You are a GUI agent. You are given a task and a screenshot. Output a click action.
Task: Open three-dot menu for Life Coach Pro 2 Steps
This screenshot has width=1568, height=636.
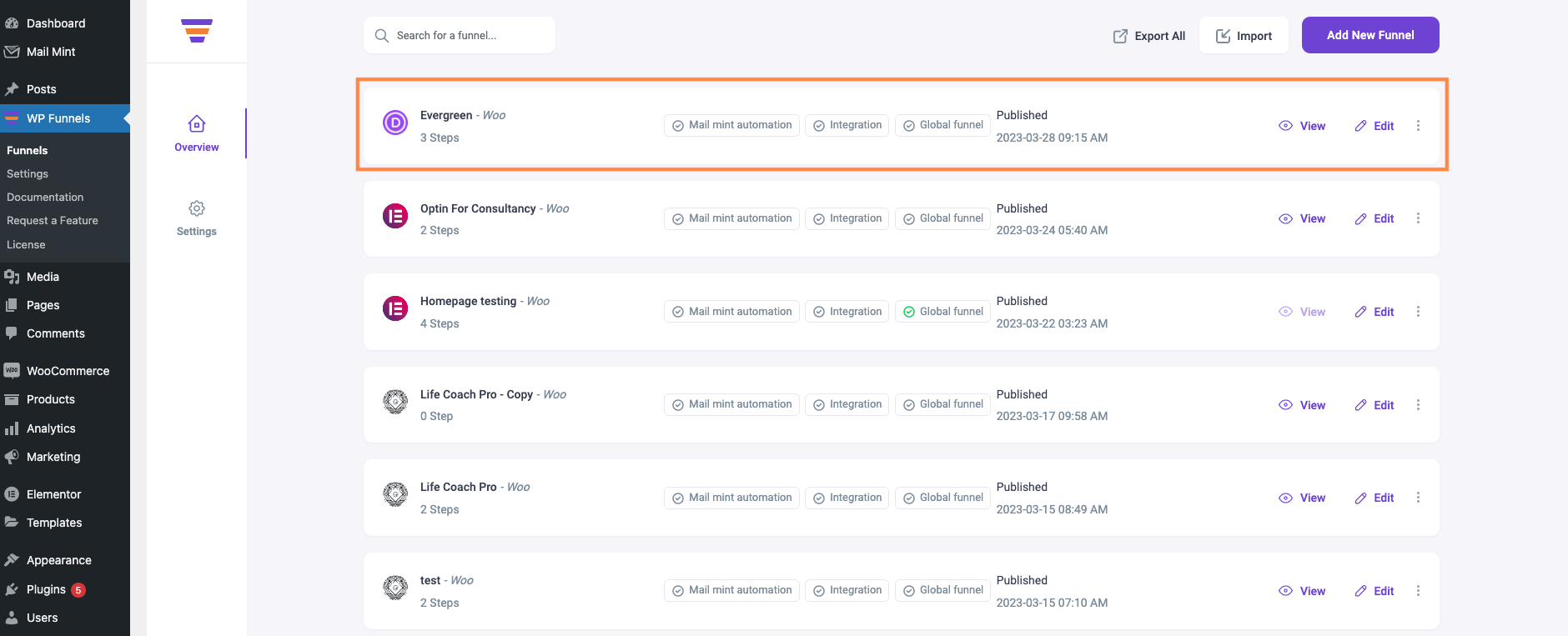1418,498
